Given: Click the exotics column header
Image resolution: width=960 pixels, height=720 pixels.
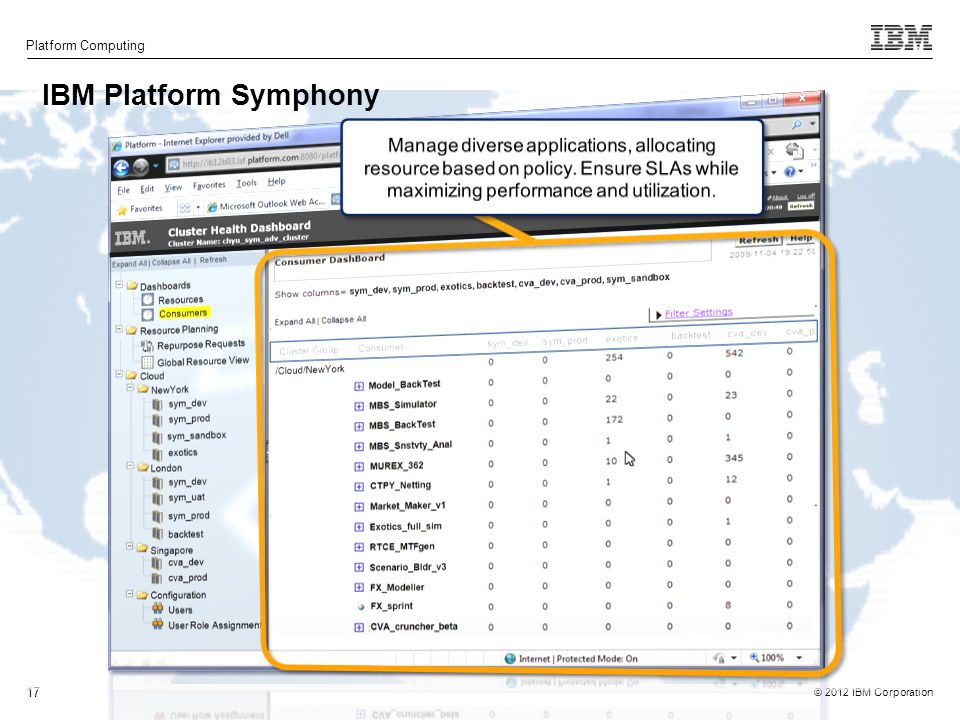Looking at the screenshot, I should coord(621,338).
